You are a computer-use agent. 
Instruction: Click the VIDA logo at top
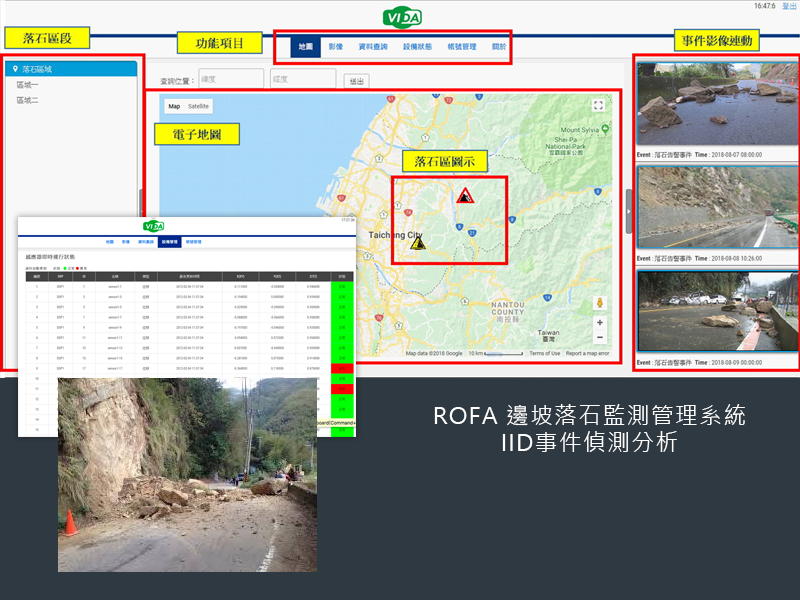point(402,18)
